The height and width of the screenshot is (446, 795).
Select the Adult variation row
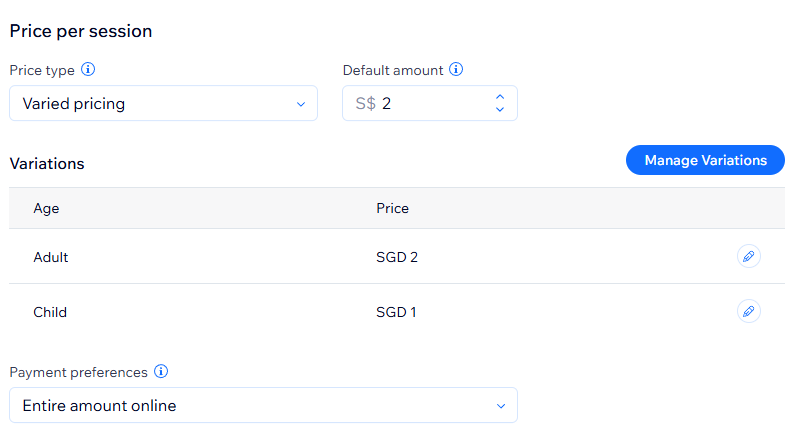(x=51, y=257)
